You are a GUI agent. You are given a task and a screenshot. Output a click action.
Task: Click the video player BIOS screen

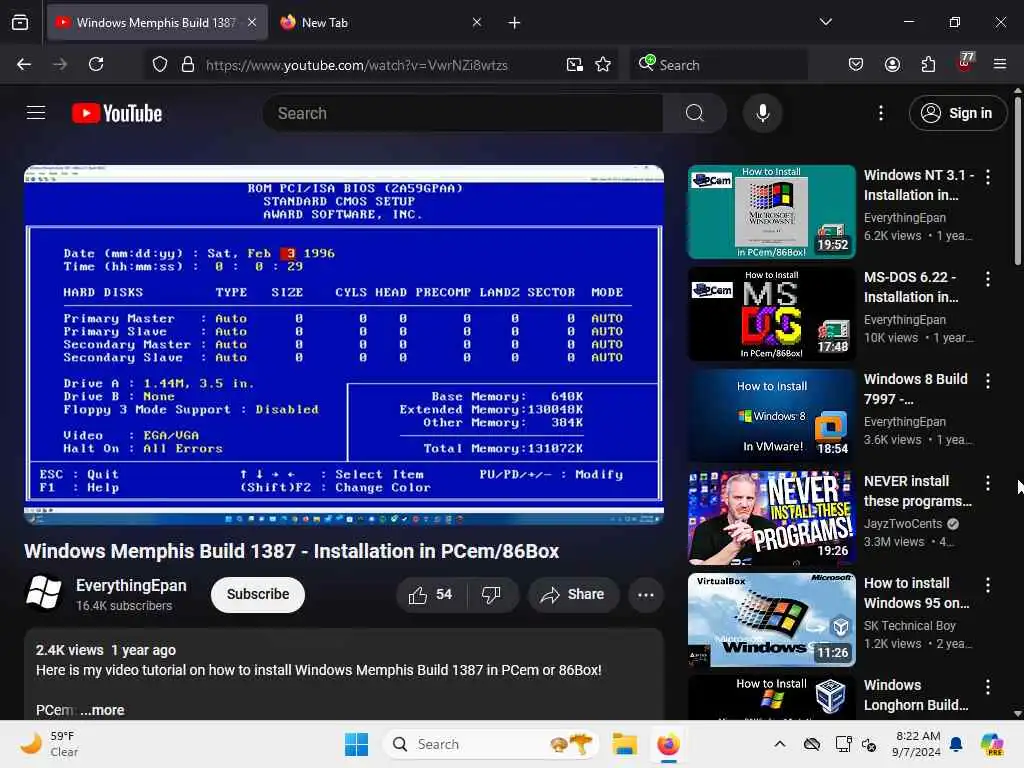344,344
